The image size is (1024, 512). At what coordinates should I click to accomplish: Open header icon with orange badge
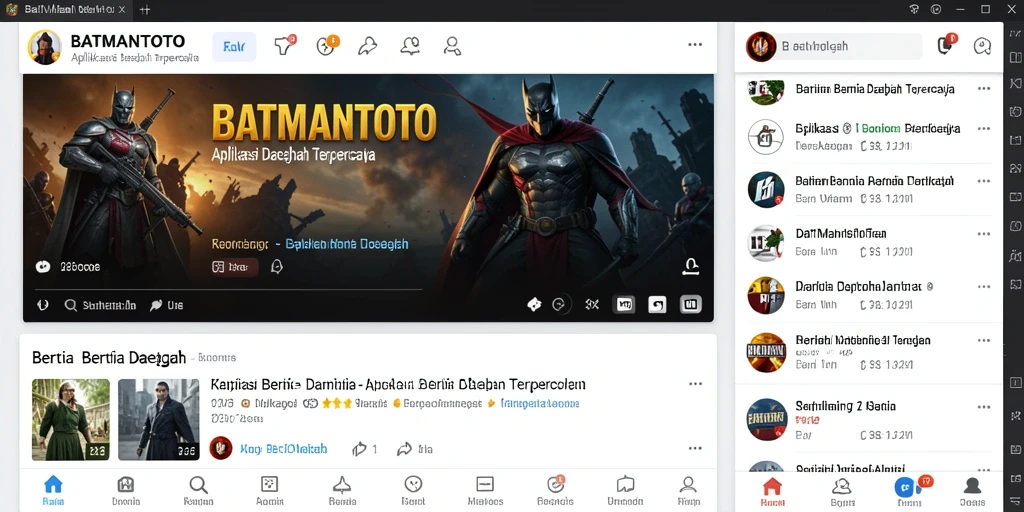click(326, 46)
